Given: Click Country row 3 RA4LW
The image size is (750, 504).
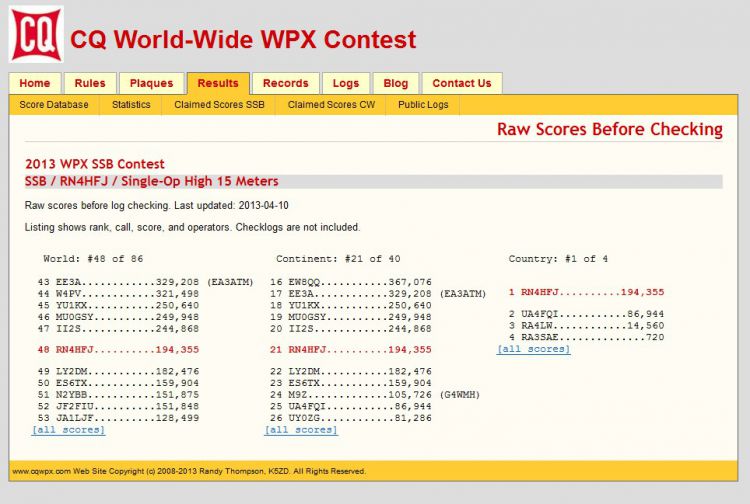Looking at the screenshot, I should click(586, 326).
